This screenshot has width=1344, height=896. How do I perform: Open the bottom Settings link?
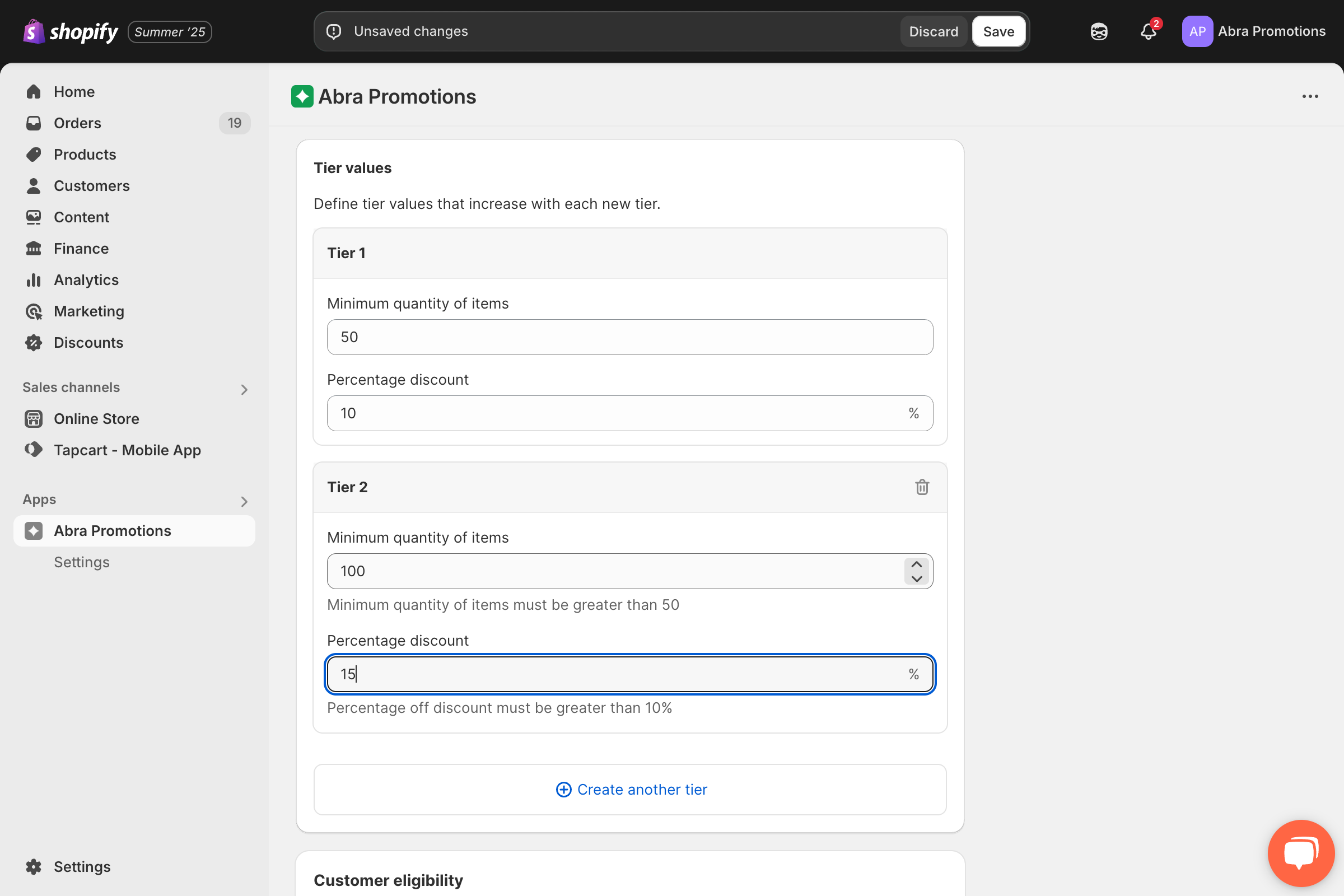(82, 867)
